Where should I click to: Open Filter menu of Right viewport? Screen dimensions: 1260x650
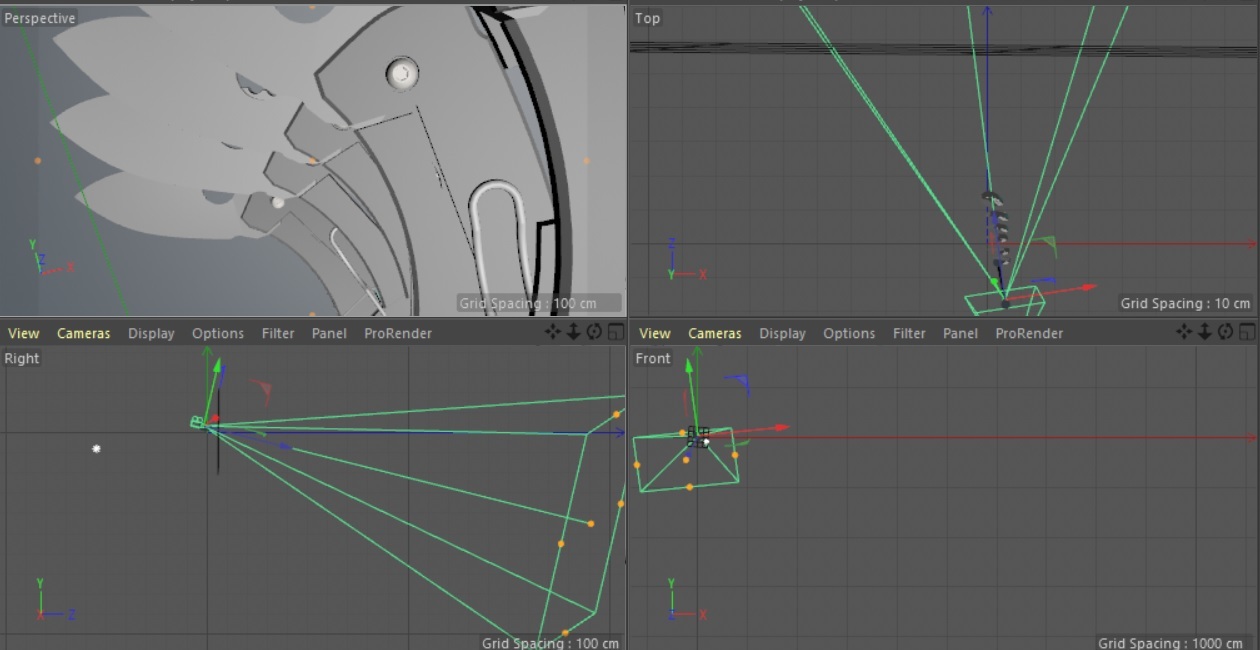pos(278,333)
